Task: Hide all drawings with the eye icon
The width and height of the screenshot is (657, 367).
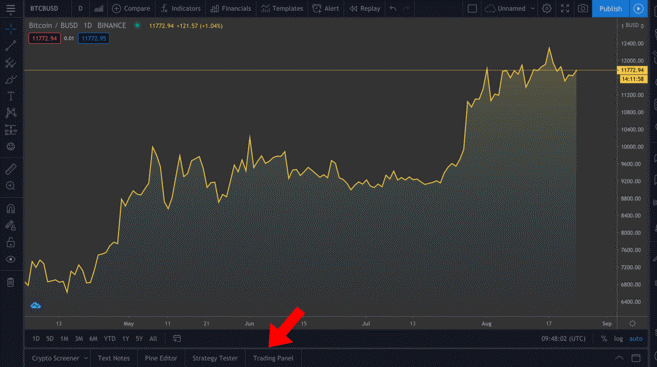Action: (x=10, y=259)
